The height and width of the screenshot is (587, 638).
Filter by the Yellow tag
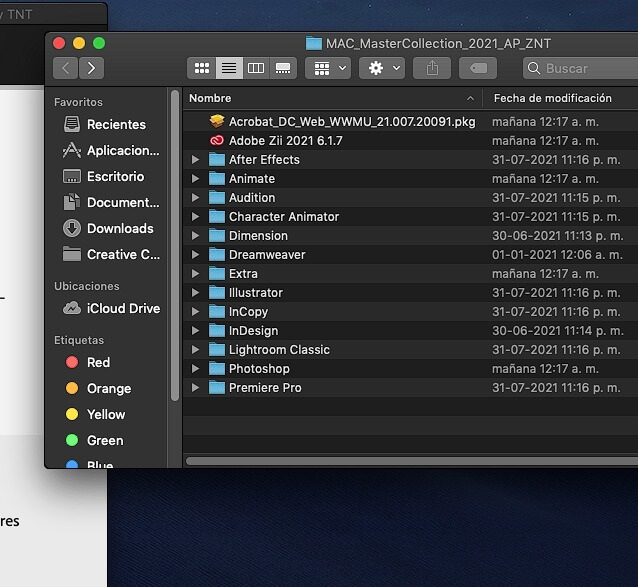pyautogui.click(x=95, y=414)
